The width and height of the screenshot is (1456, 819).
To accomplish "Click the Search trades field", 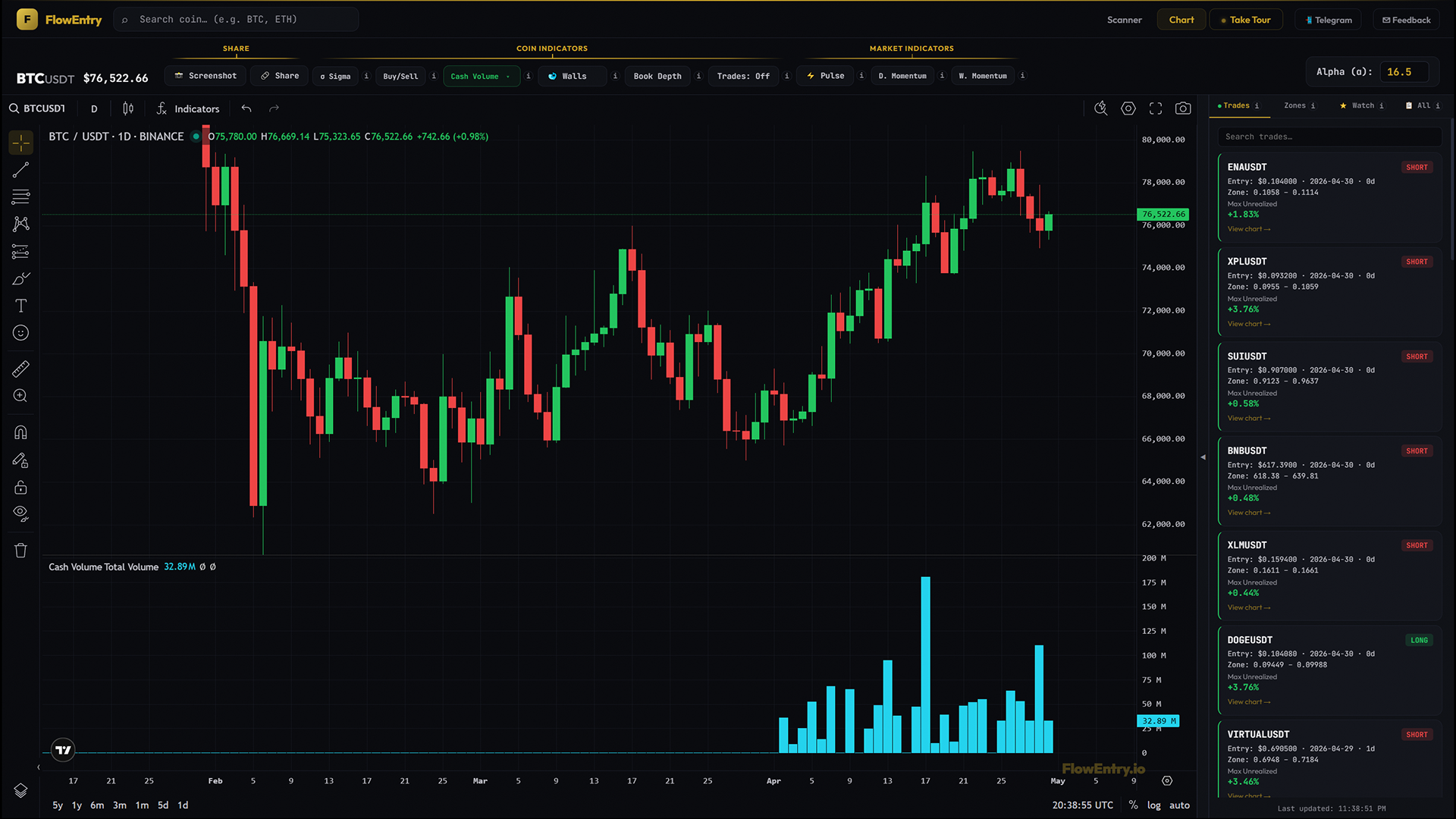I will click(1329, 136).
